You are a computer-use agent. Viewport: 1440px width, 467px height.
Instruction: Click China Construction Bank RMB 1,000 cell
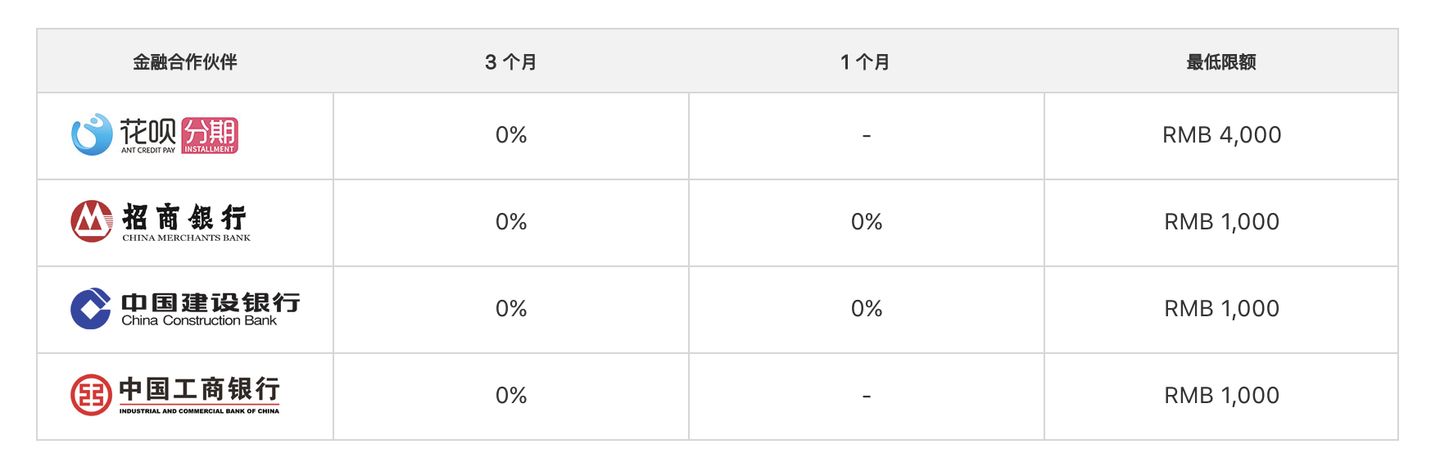click(1221, 309)
